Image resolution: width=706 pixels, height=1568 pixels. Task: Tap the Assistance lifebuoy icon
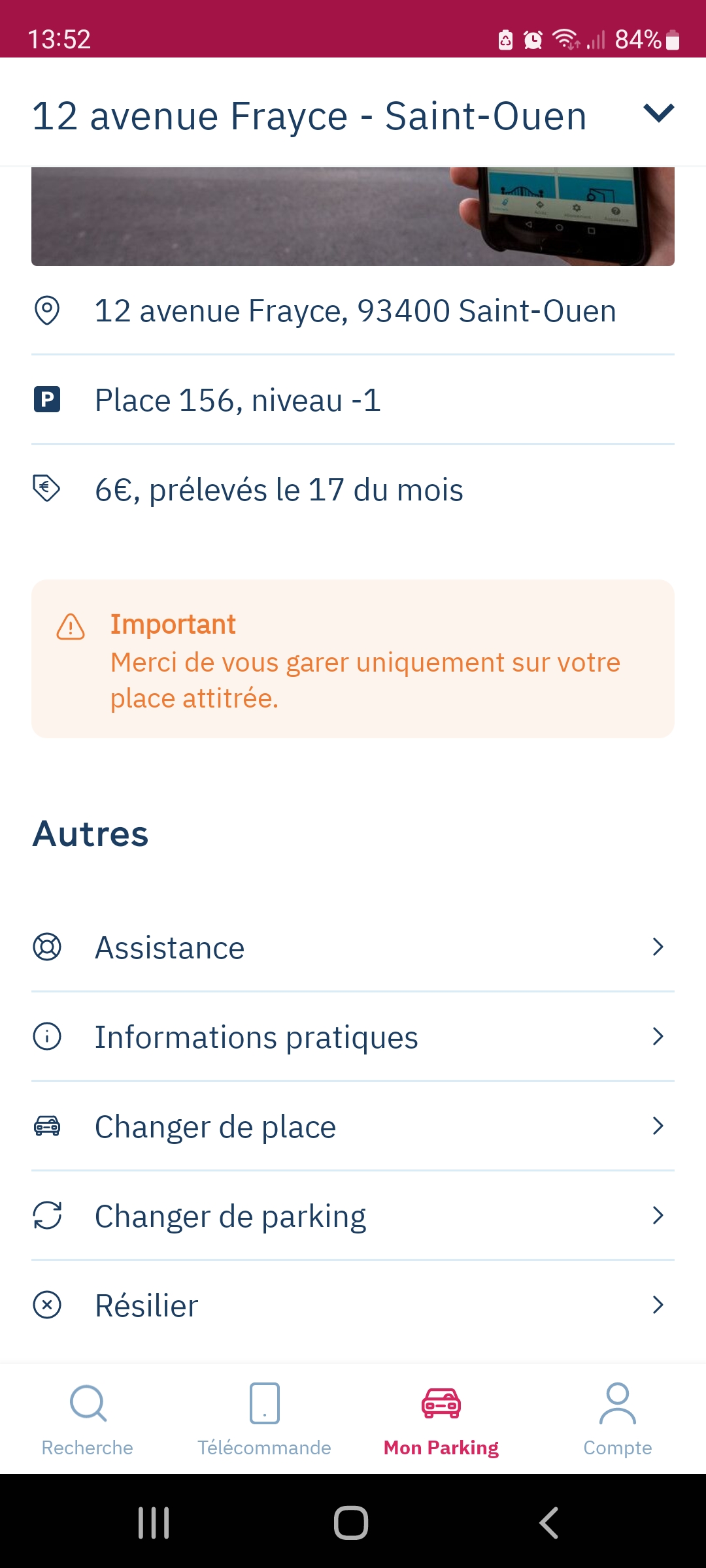[47, 947]
